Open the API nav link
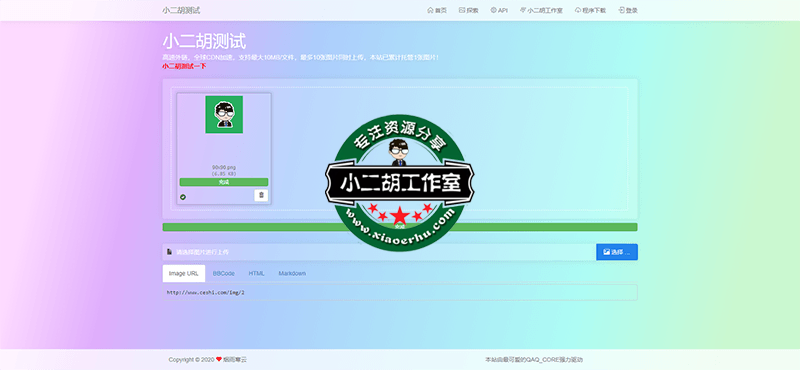The image size is (800, 370). click(x=499, y=10)
